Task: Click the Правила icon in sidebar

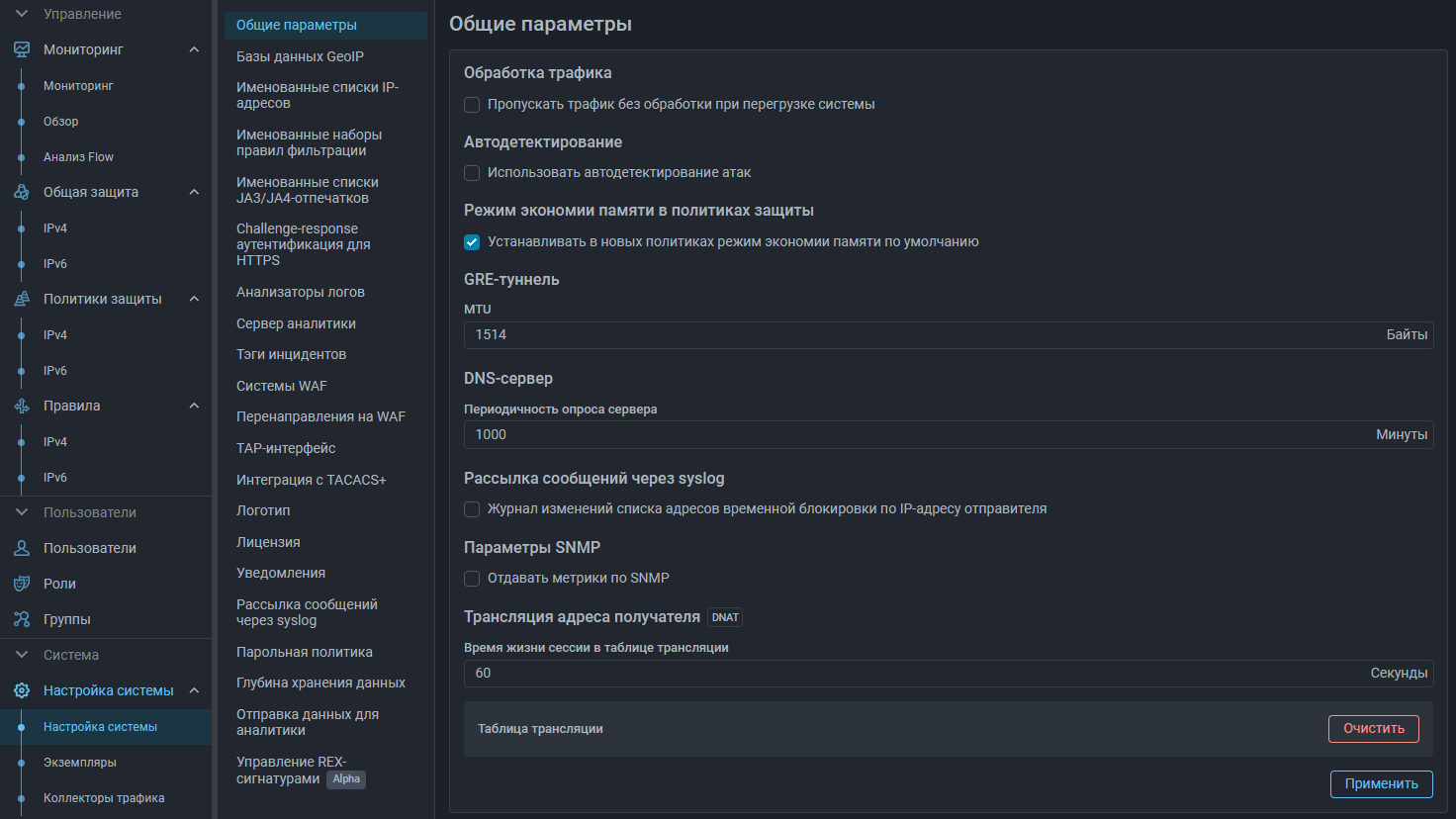Action: 22,406
